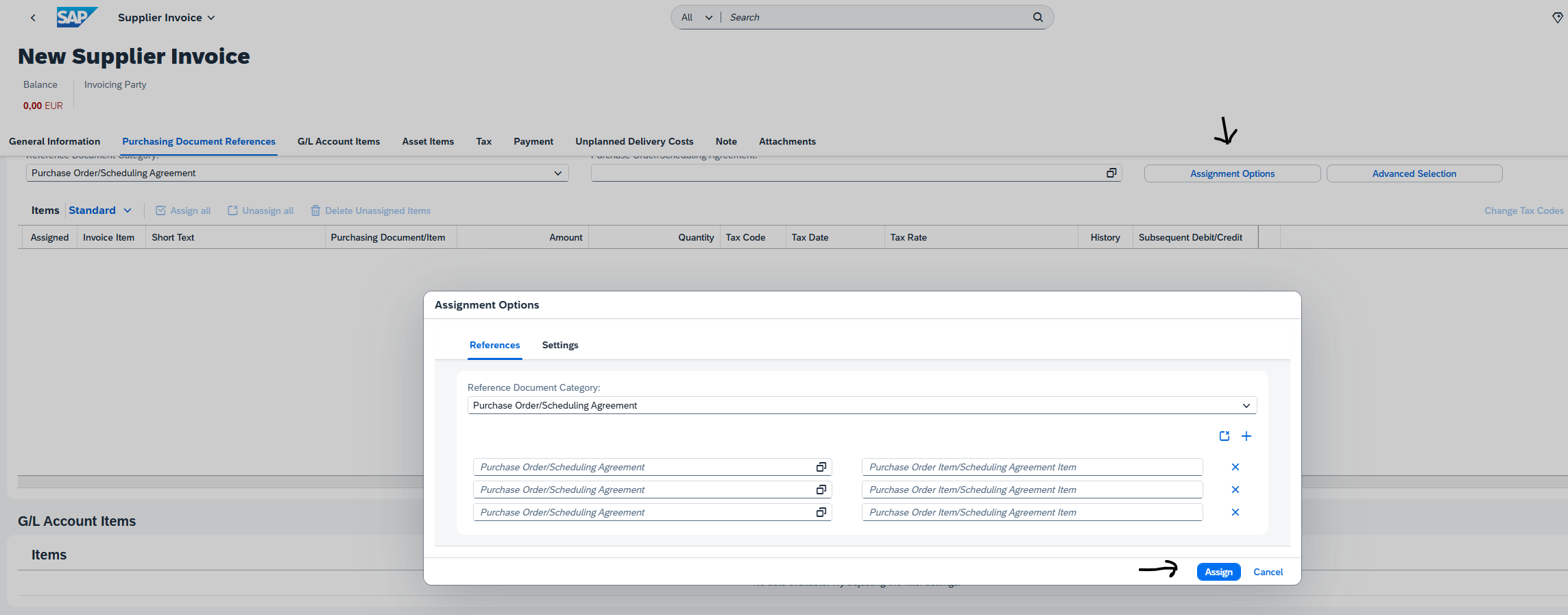Select the Note tab
1568x615 pixels.
[726, 141]
